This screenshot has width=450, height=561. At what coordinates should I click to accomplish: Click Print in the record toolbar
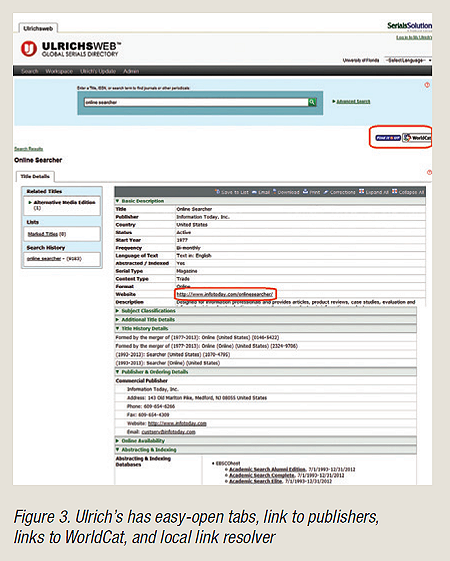pyautogui.click(x=312, y=192)
